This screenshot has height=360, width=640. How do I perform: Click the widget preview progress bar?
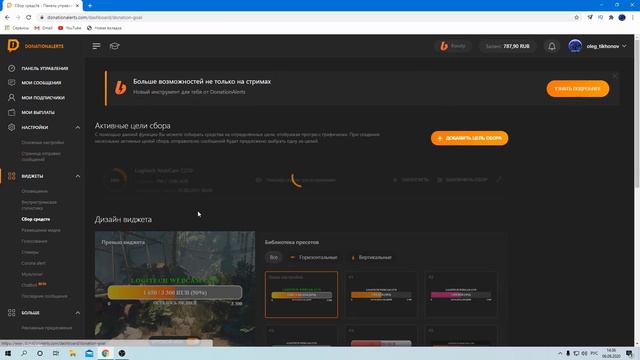point(175,292)
